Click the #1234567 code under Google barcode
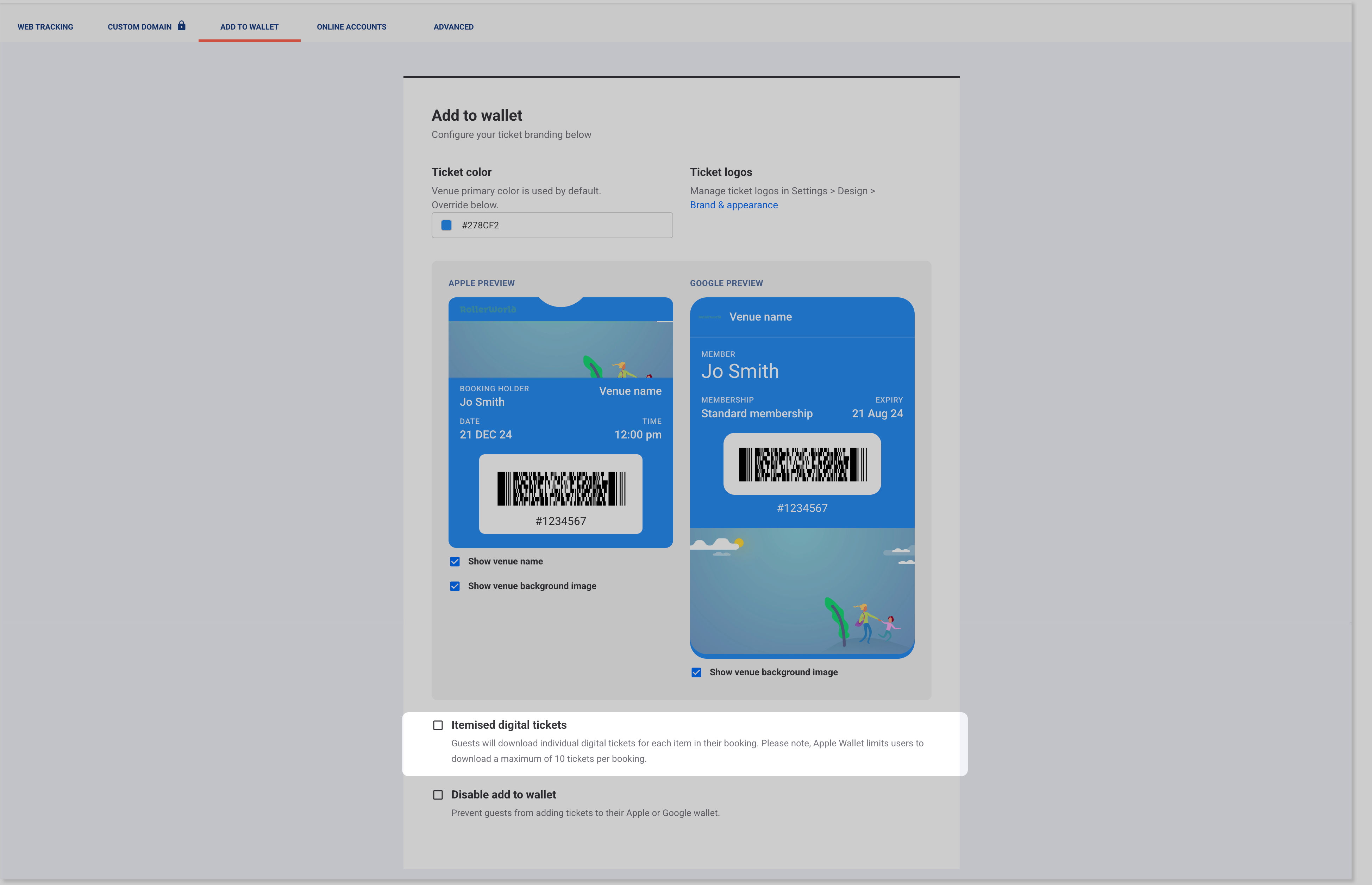Screen dimensions: 1372x885 pyautogui.click(x=802, y=508)
